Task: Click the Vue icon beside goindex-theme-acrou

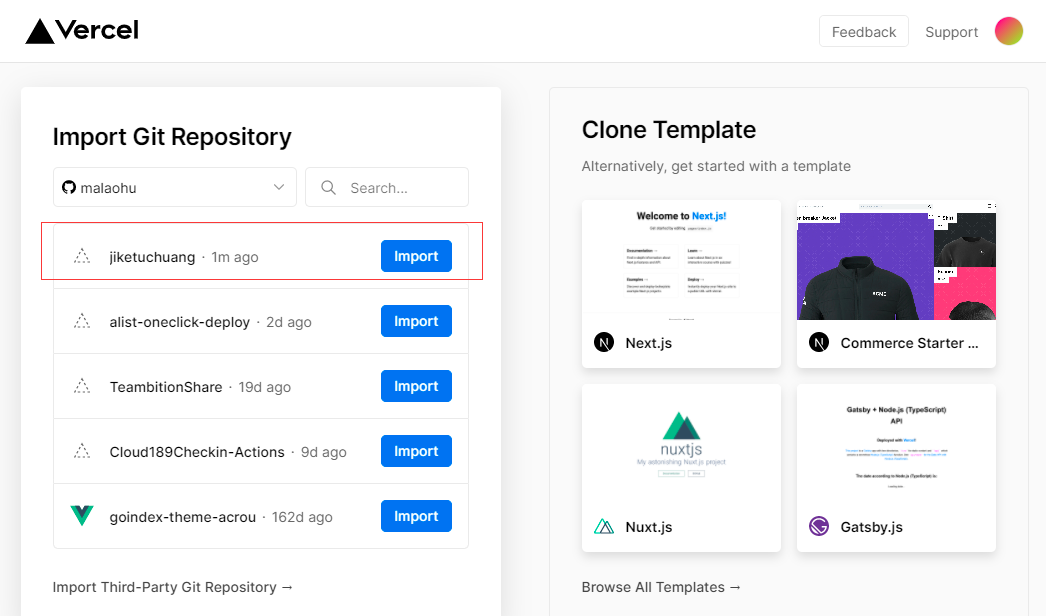Action: coord(82,516)
